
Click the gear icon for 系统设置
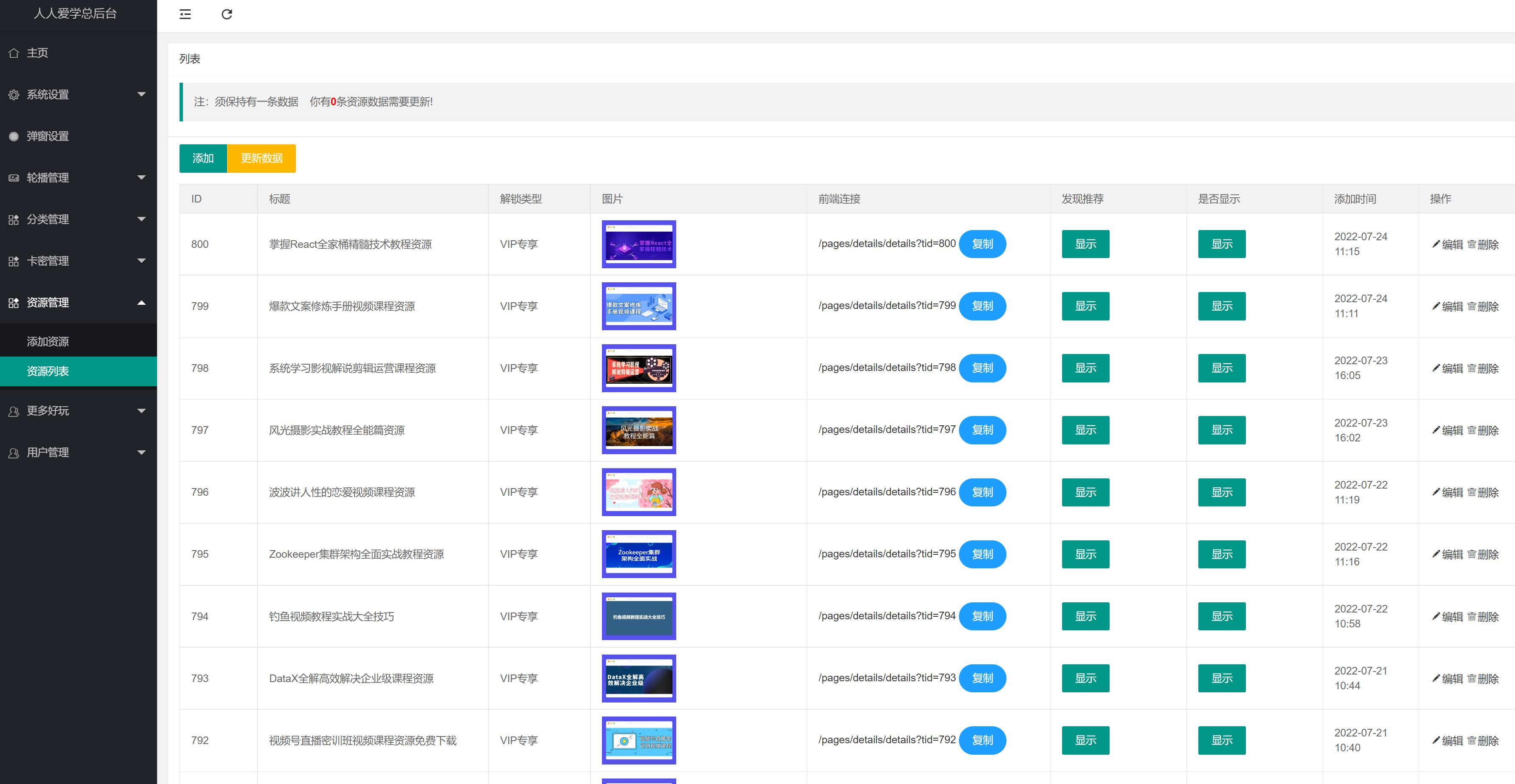click(x=14, y=95)
